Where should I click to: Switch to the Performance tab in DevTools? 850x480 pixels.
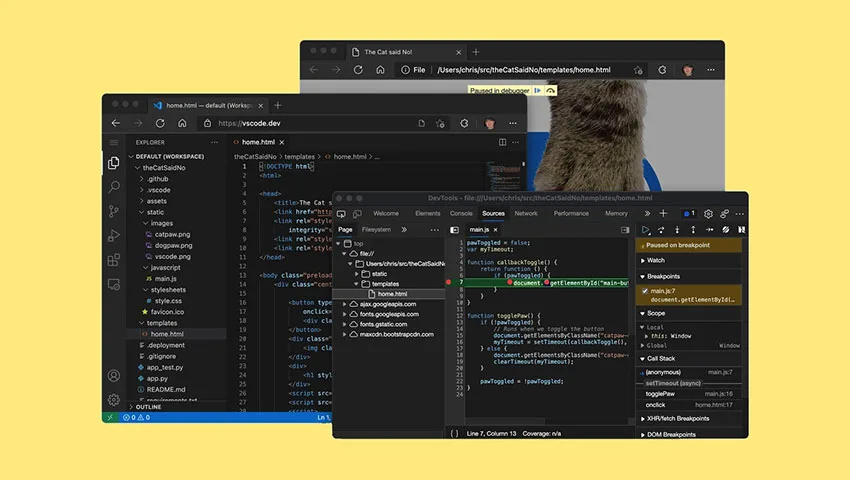tap(571, 214)
